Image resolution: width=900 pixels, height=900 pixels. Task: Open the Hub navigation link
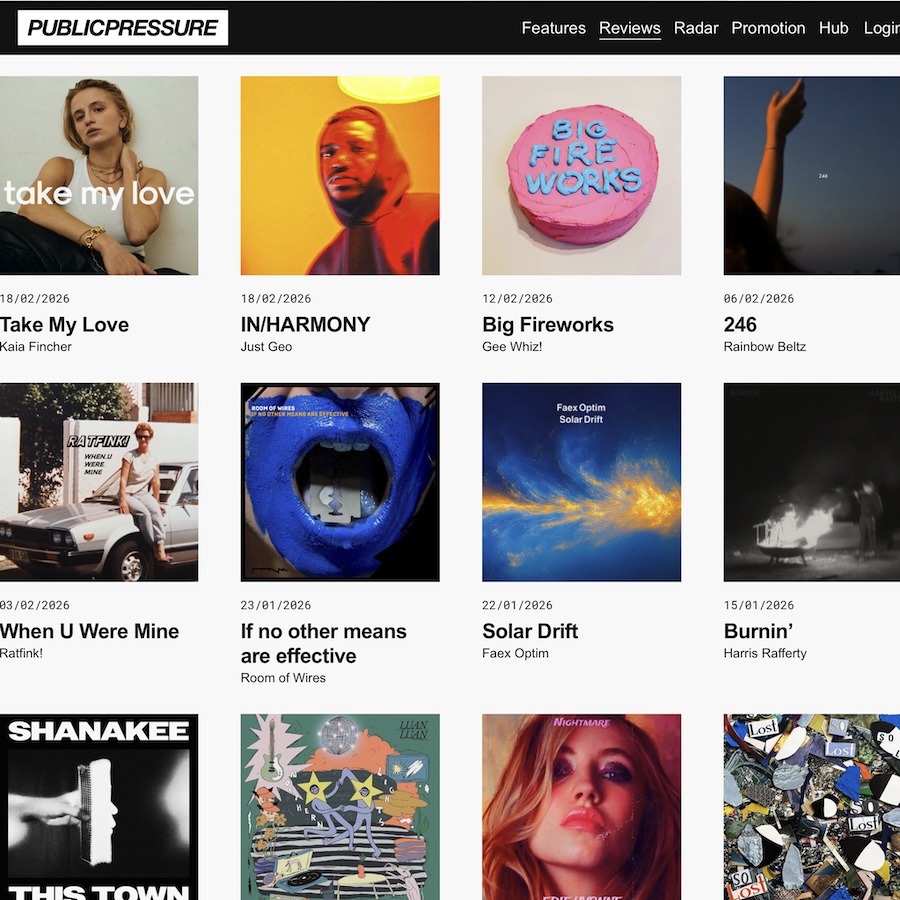click(833, 28)
